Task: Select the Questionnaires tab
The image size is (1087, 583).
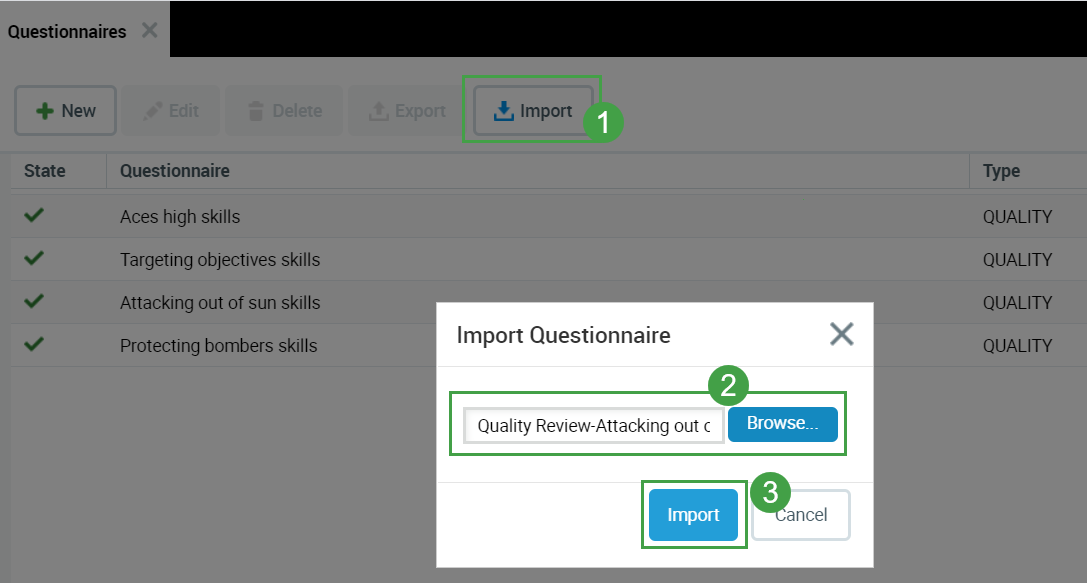Action: point(67,31)
